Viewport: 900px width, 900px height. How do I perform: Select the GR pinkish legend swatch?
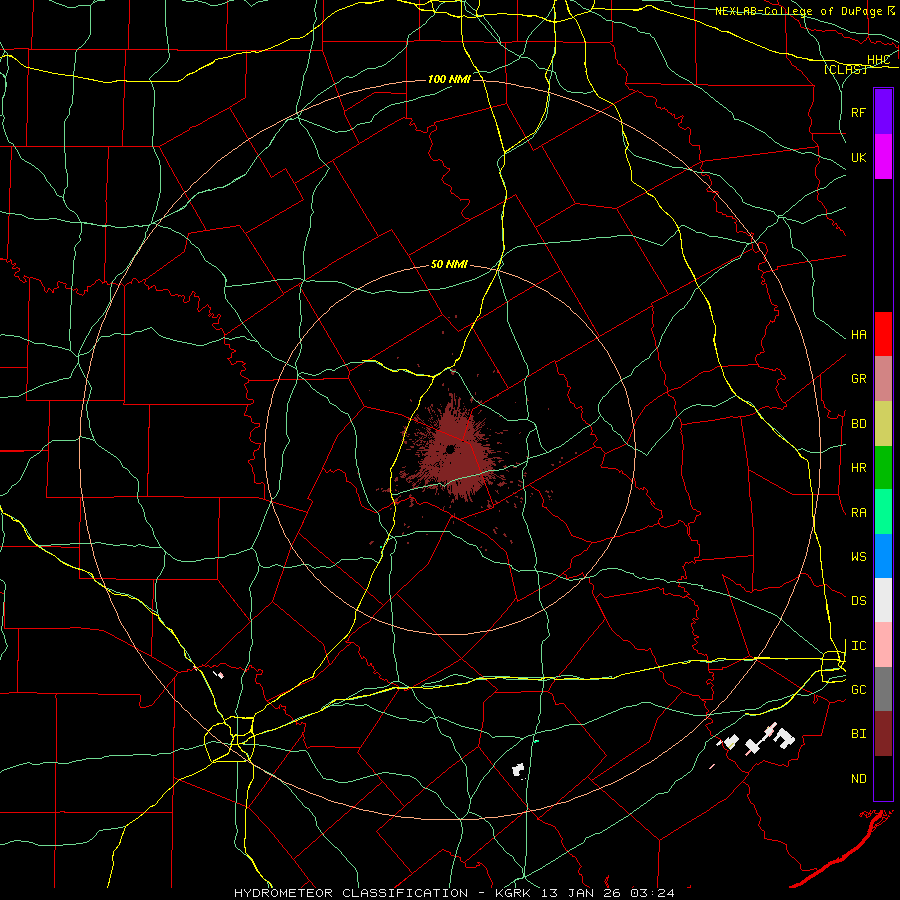coord(883,379)
